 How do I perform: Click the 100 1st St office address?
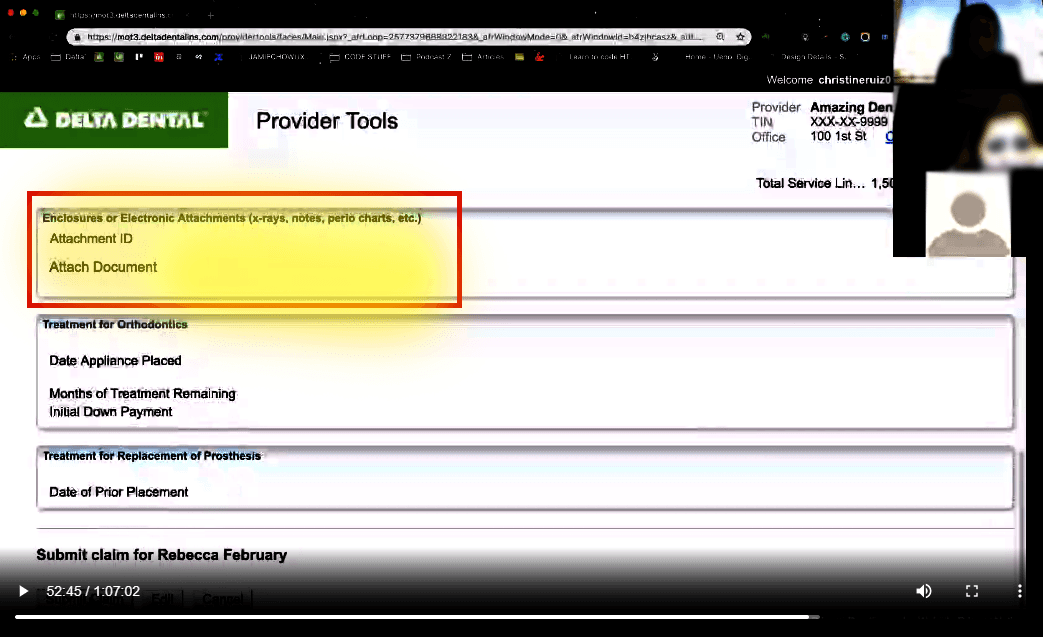tap(838, 136)
